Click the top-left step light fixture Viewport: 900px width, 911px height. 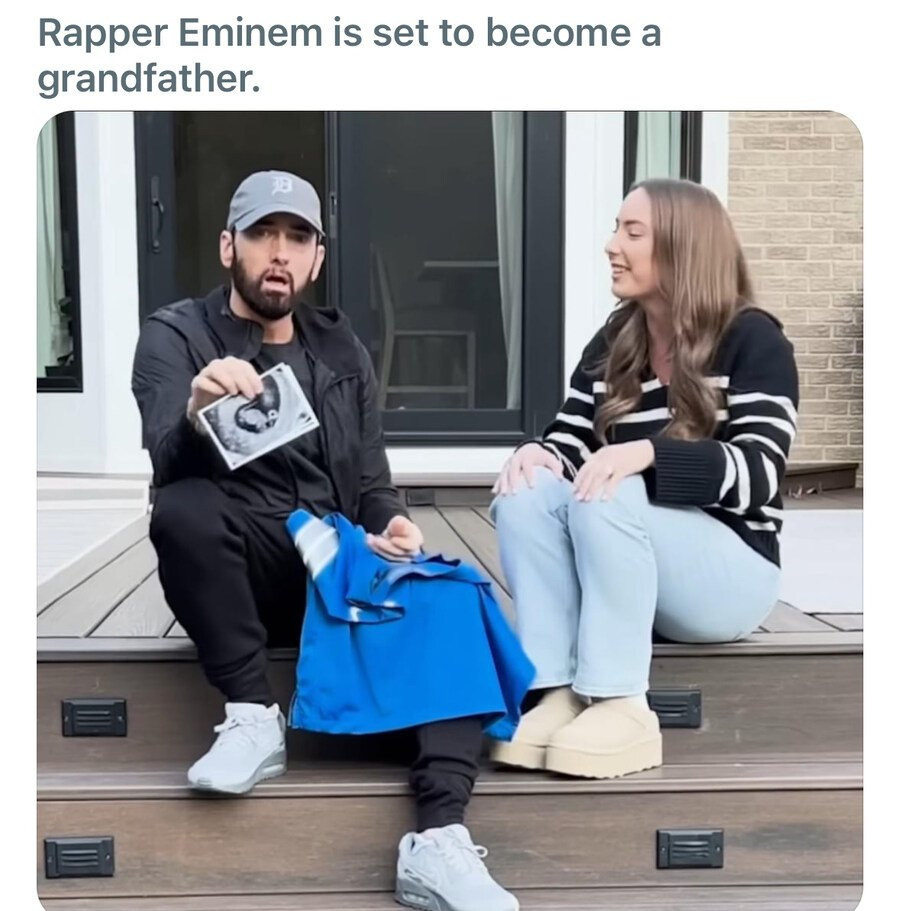pos(94,716)
